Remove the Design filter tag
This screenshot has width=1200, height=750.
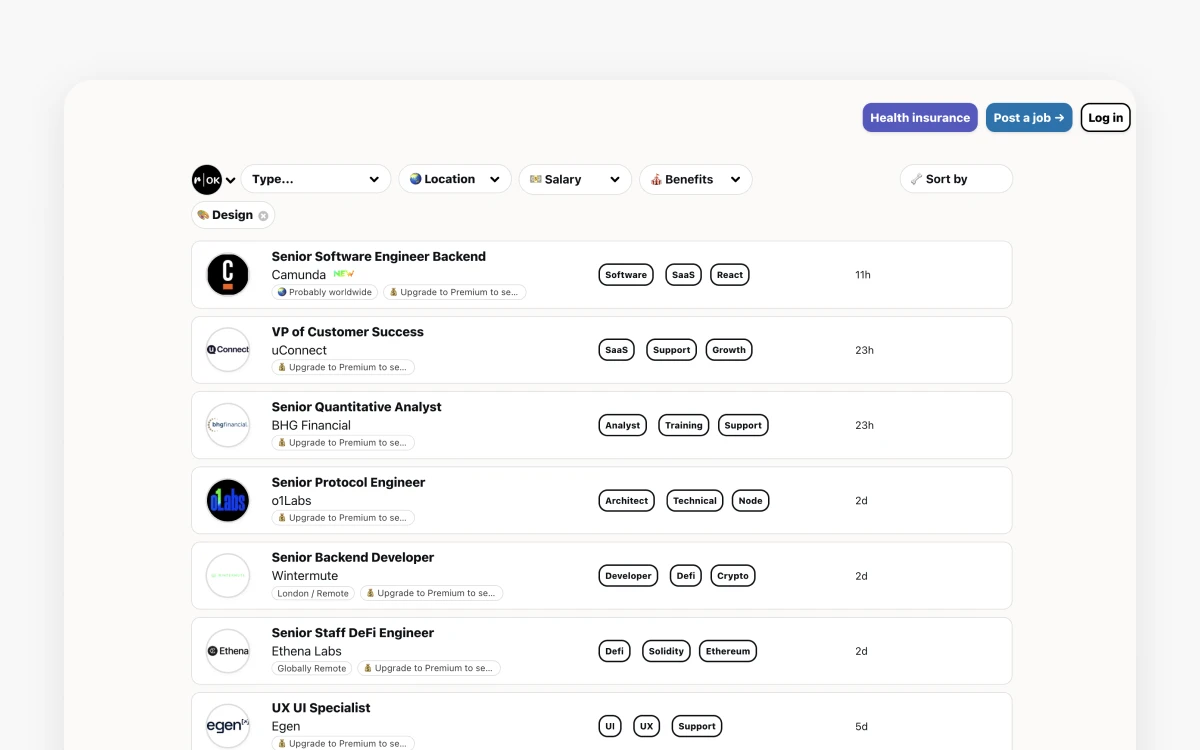[x=263, y=215]
